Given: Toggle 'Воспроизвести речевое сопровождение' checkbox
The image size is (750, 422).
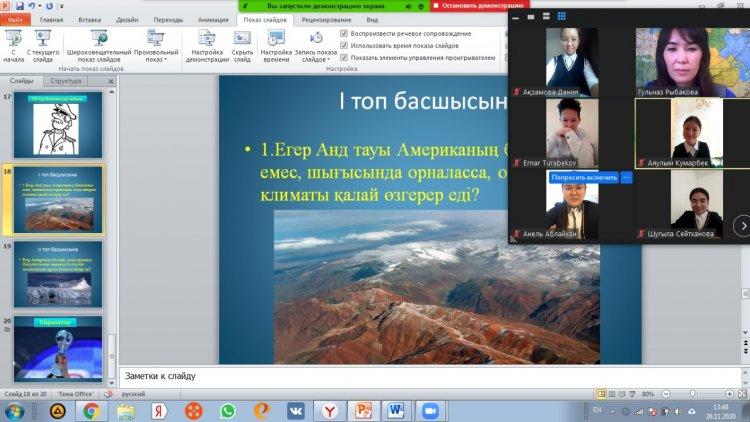Looking at the screenshot, I should [x=344, y=33].
